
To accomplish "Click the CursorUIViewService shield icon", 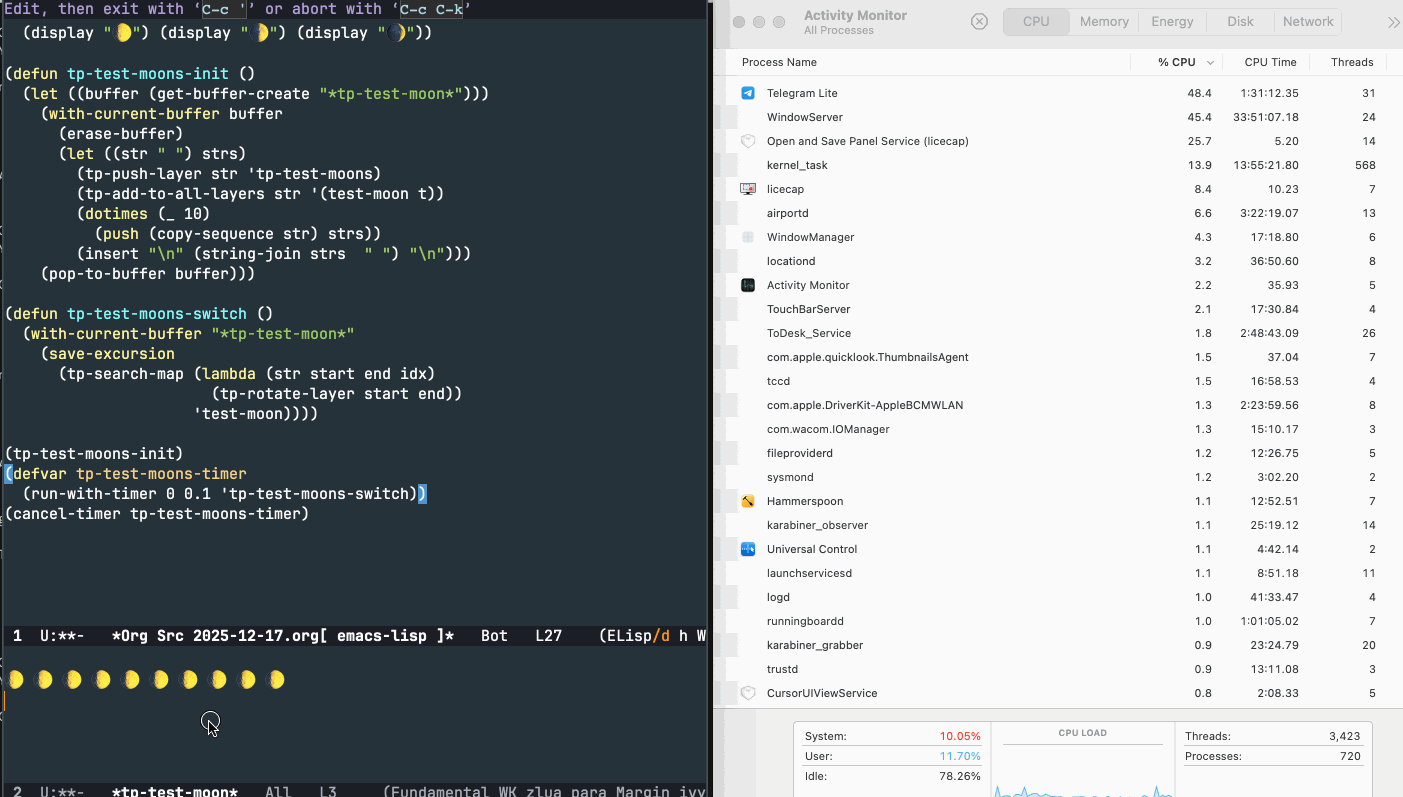I will (748, 693).
